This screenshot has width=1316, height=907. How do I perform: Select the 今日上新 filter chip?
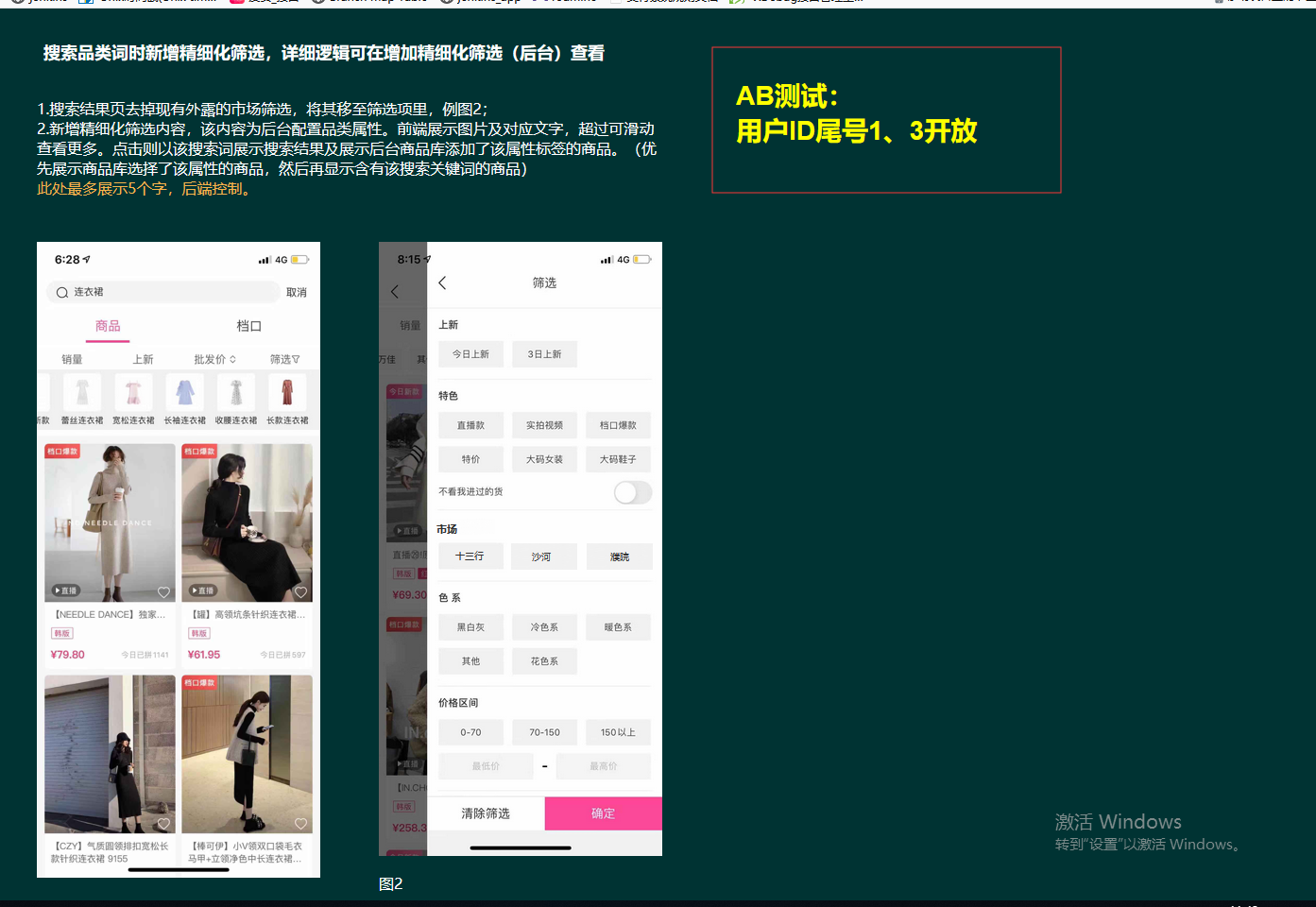(x=470, y=354)
